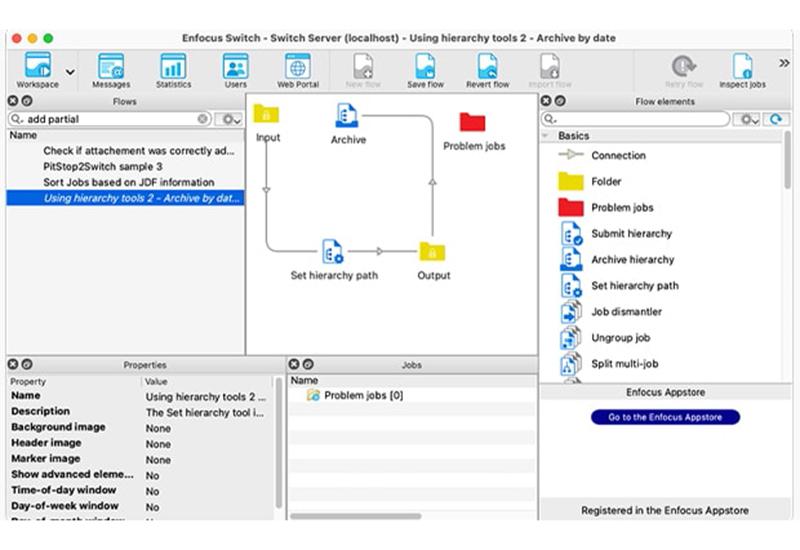Select Sort Jobs based on JDF information
800x550 pixels.
coord(128,182)
